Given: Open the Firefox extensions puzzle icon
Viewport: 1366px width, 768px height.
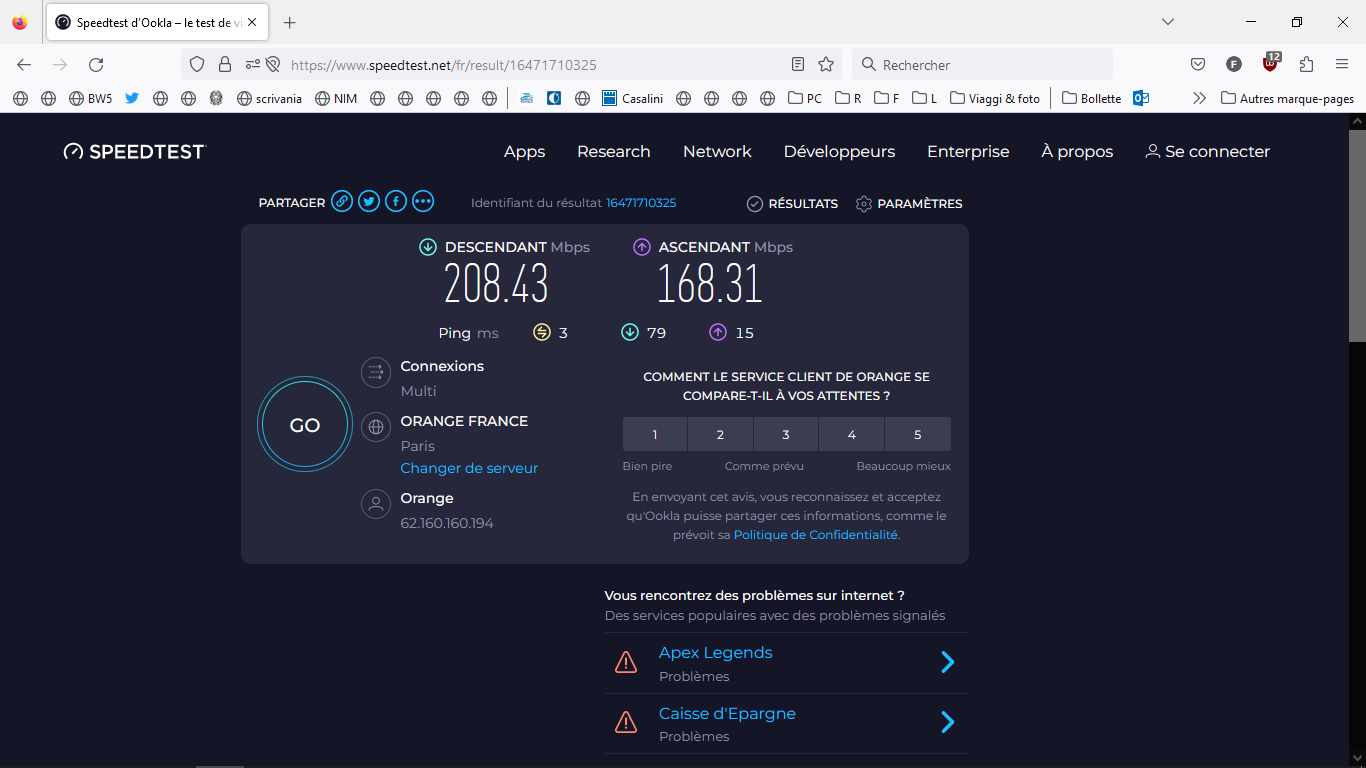Looking at the screenshot, I should (x=1306, y=65).
